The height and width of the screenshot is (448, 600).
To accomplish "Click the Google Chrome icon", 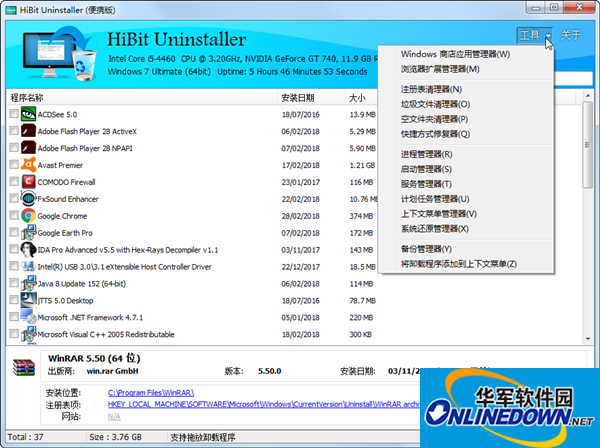I will 28,215.
